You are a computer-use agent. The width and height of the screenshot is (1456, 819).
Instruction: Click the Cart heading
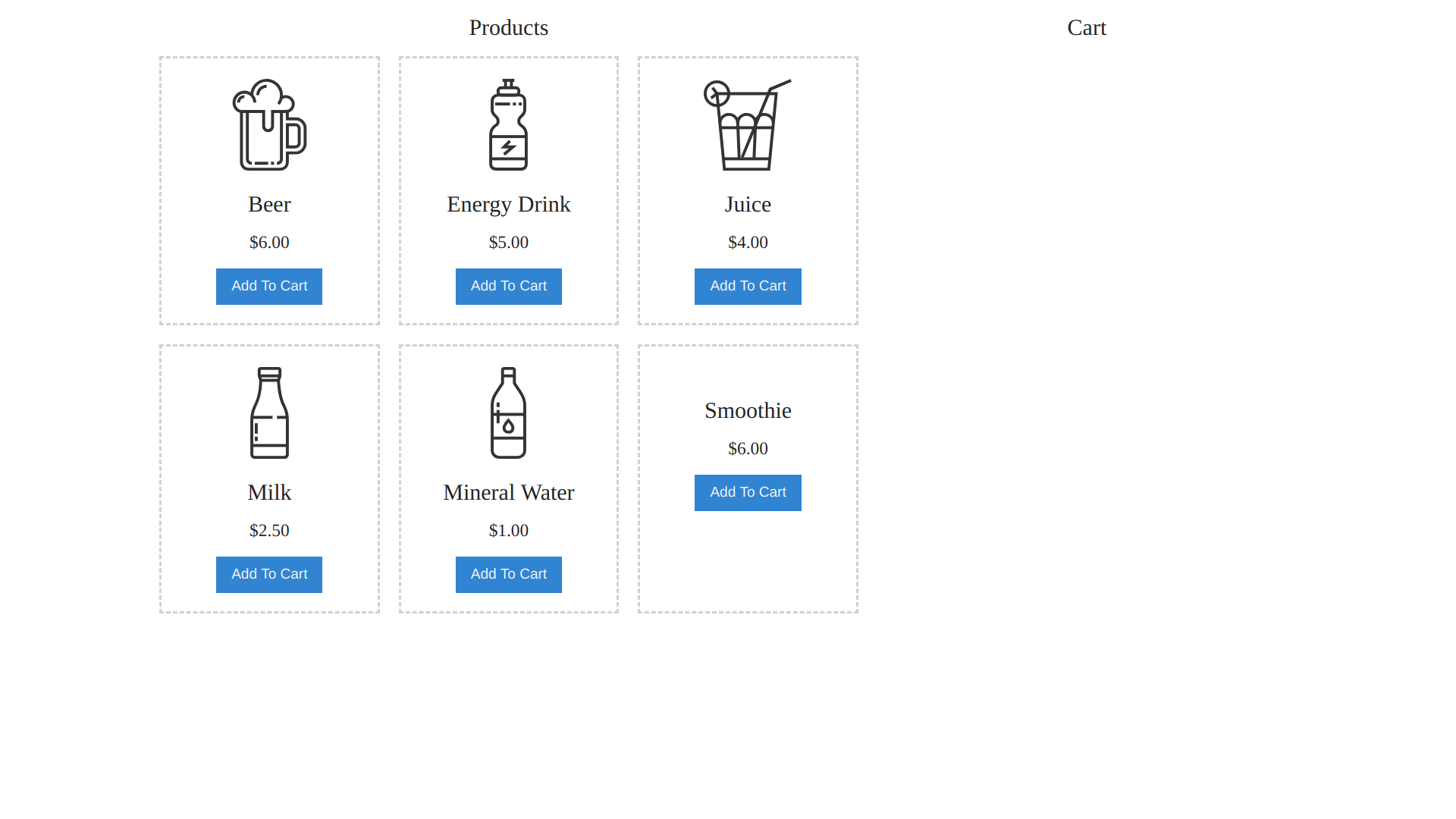(1087, 28)
